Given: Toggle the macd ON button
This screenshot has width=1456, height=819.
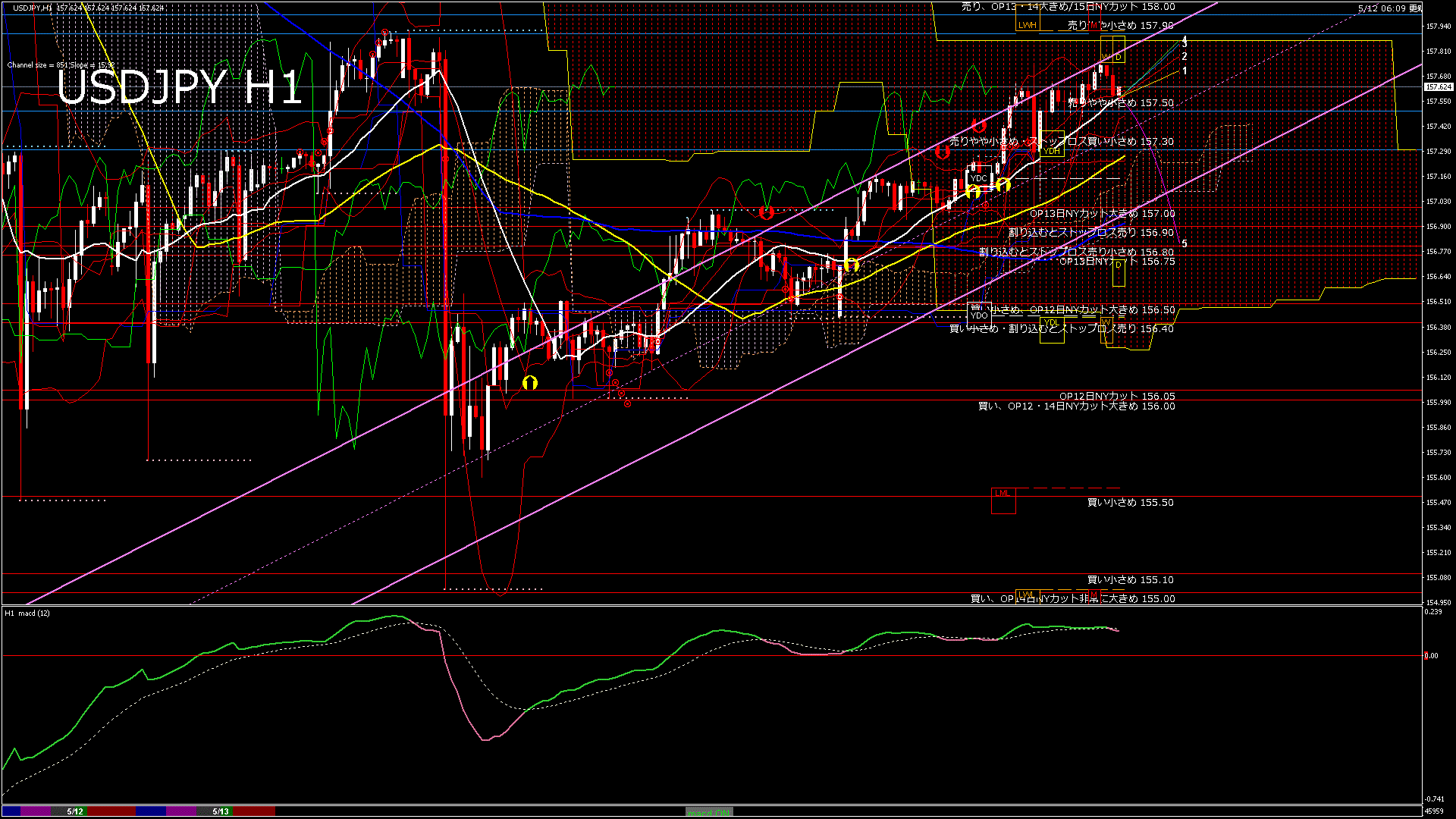Looking at the screenshot, I should [709, 812].
